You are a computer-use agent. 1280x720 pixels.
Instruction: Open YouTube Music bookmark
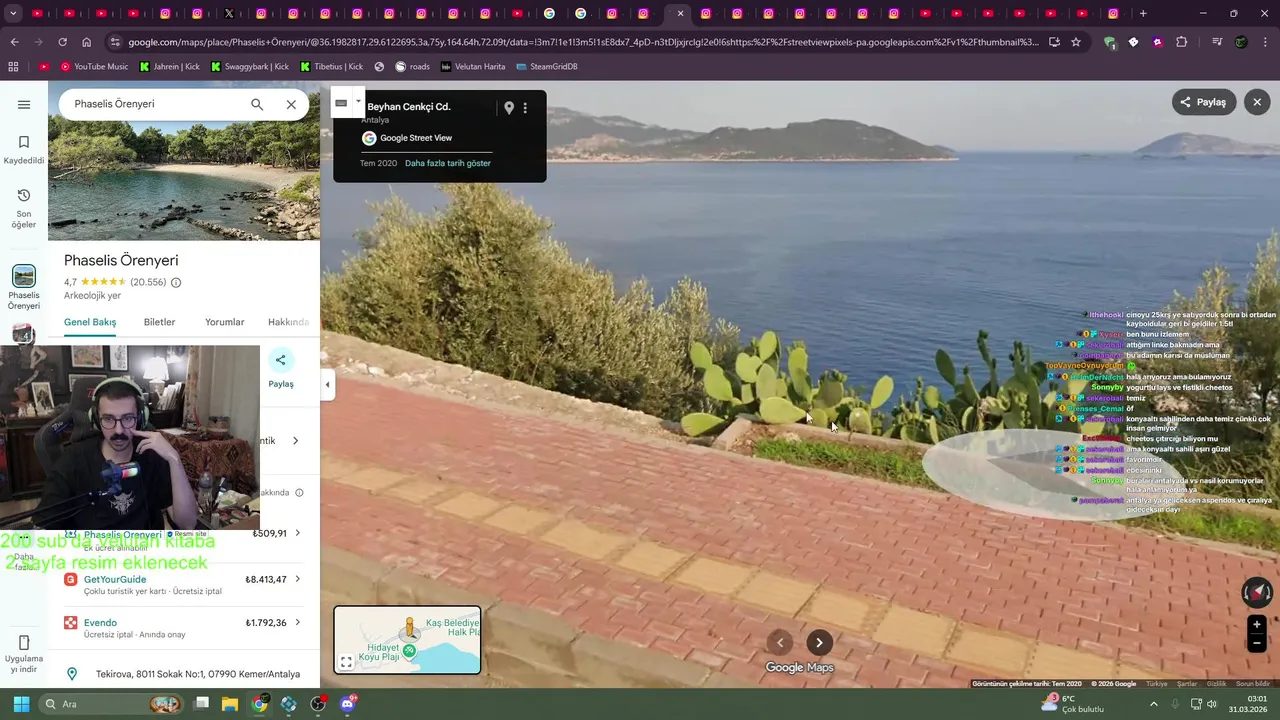pos(94,66)
